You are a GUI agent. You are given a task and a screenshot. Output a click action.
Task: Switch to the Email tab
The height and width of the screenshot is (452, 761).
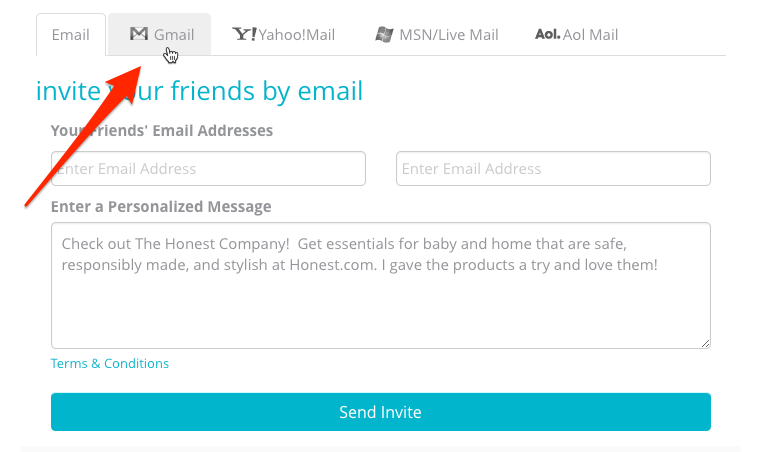tap(71, 34)
